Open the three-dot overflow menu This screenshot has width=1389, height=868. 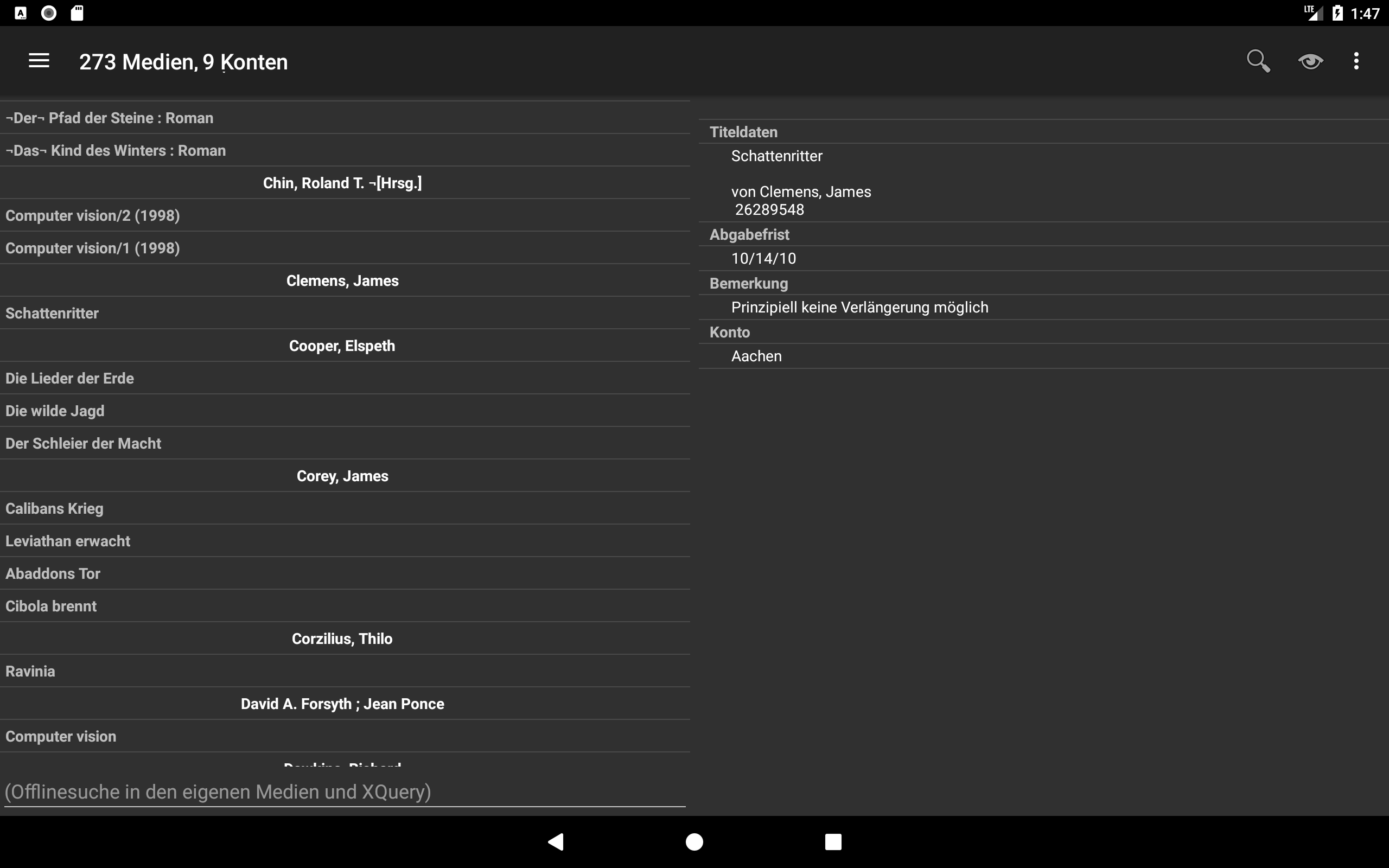click(x=1356, y=61)
